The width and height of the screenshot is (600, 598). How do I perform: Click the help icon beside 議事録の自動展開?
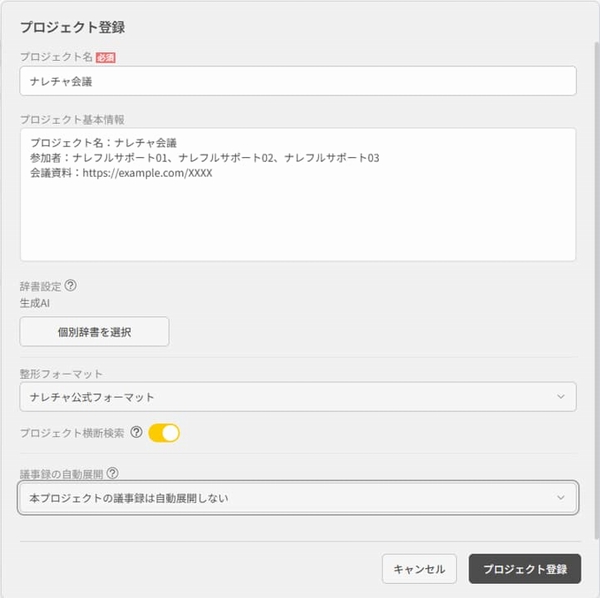click(112, 473)
